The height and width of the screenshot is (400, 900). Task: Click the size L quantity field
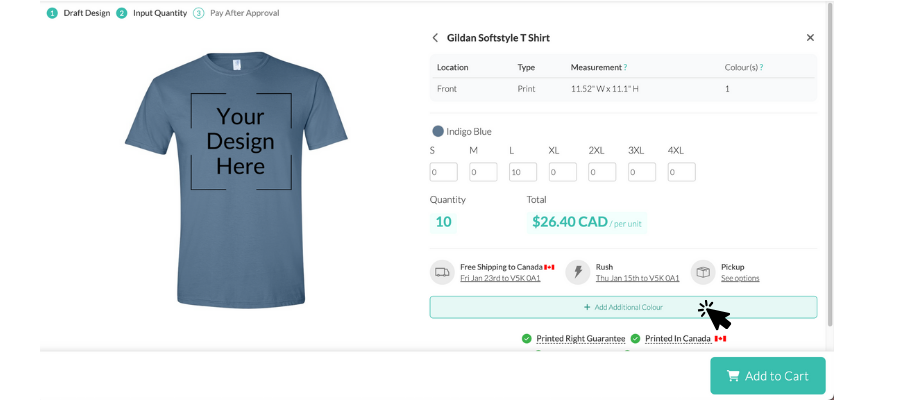tap(523, 172)
